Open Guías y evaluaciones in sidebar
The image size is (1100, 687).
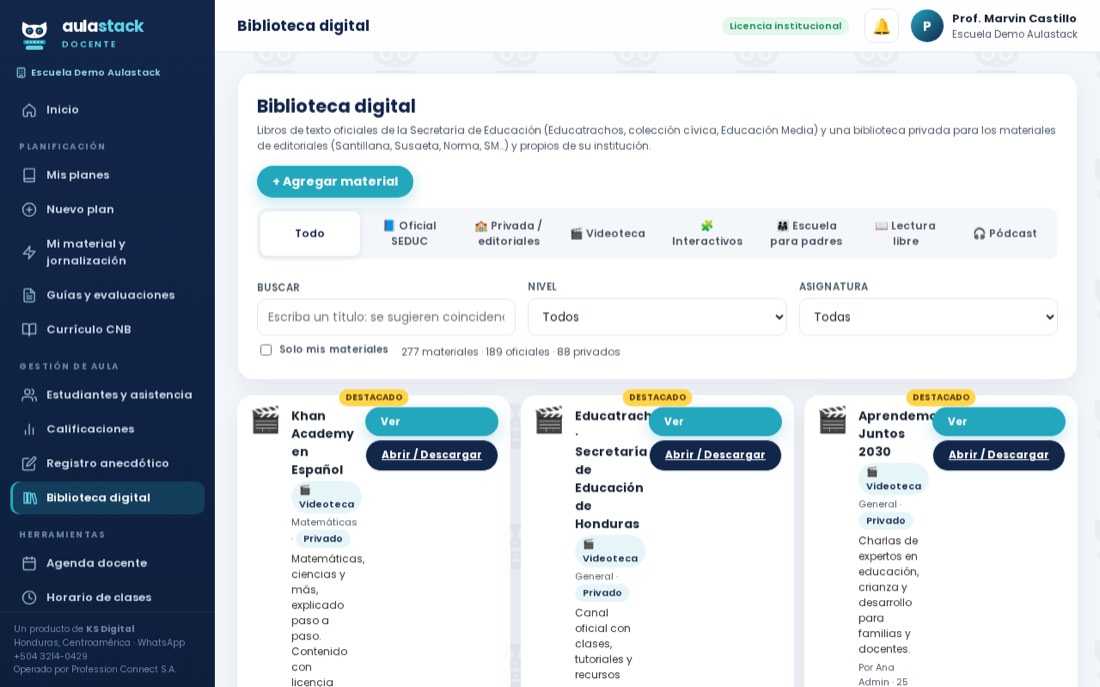click(107, 295)
